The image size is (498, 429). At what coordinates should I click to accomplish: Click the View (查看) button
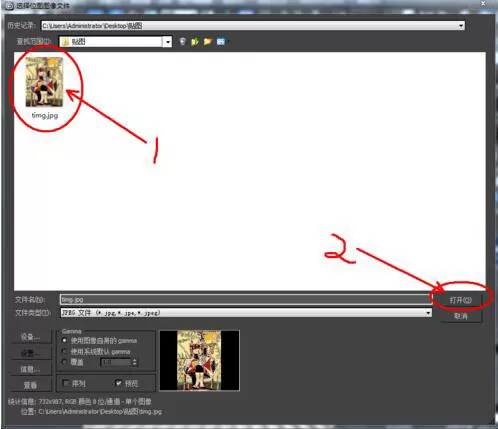coord(31,385)
